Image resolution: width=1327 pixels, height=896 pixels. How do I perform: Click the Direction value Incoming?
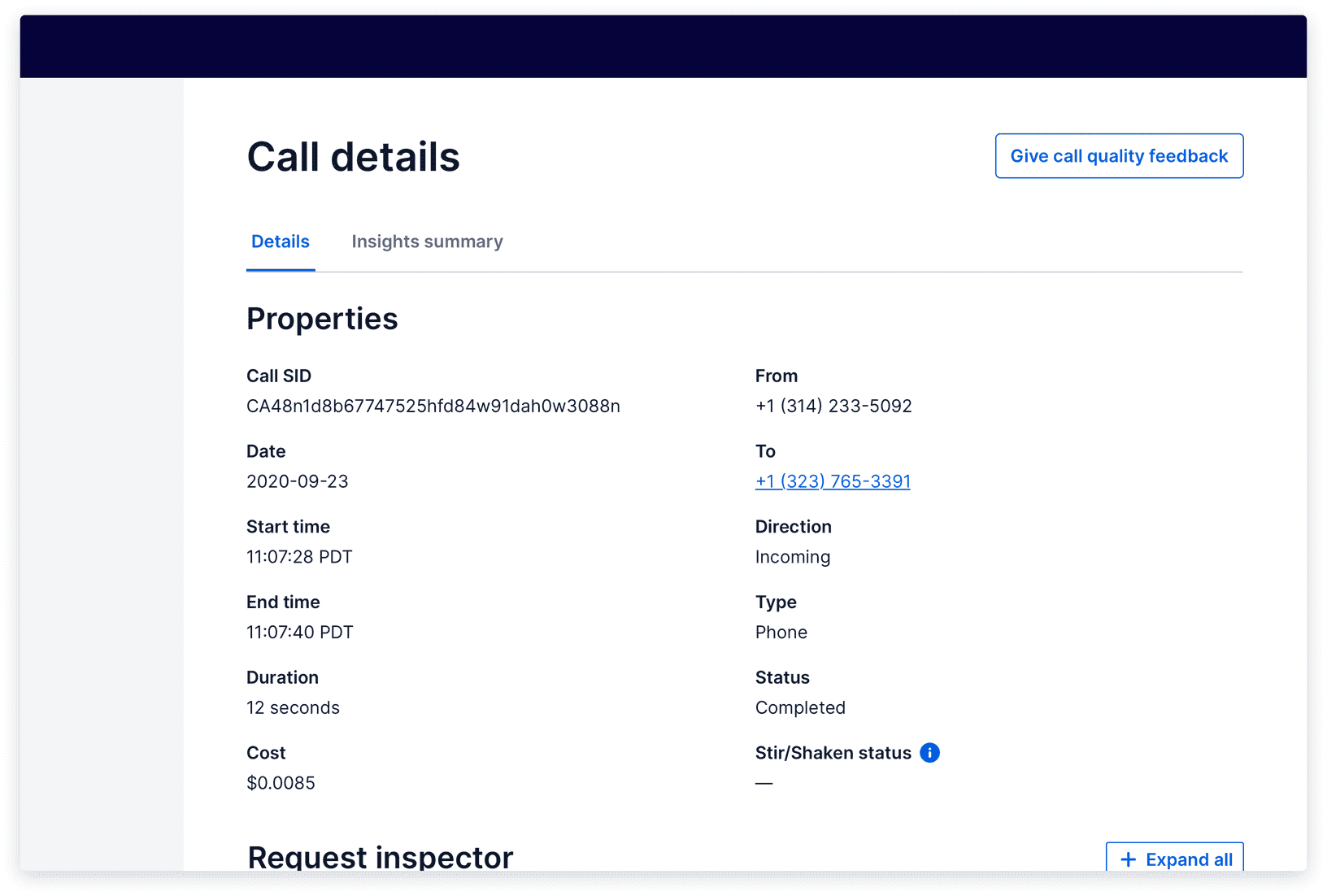(793, 556)
